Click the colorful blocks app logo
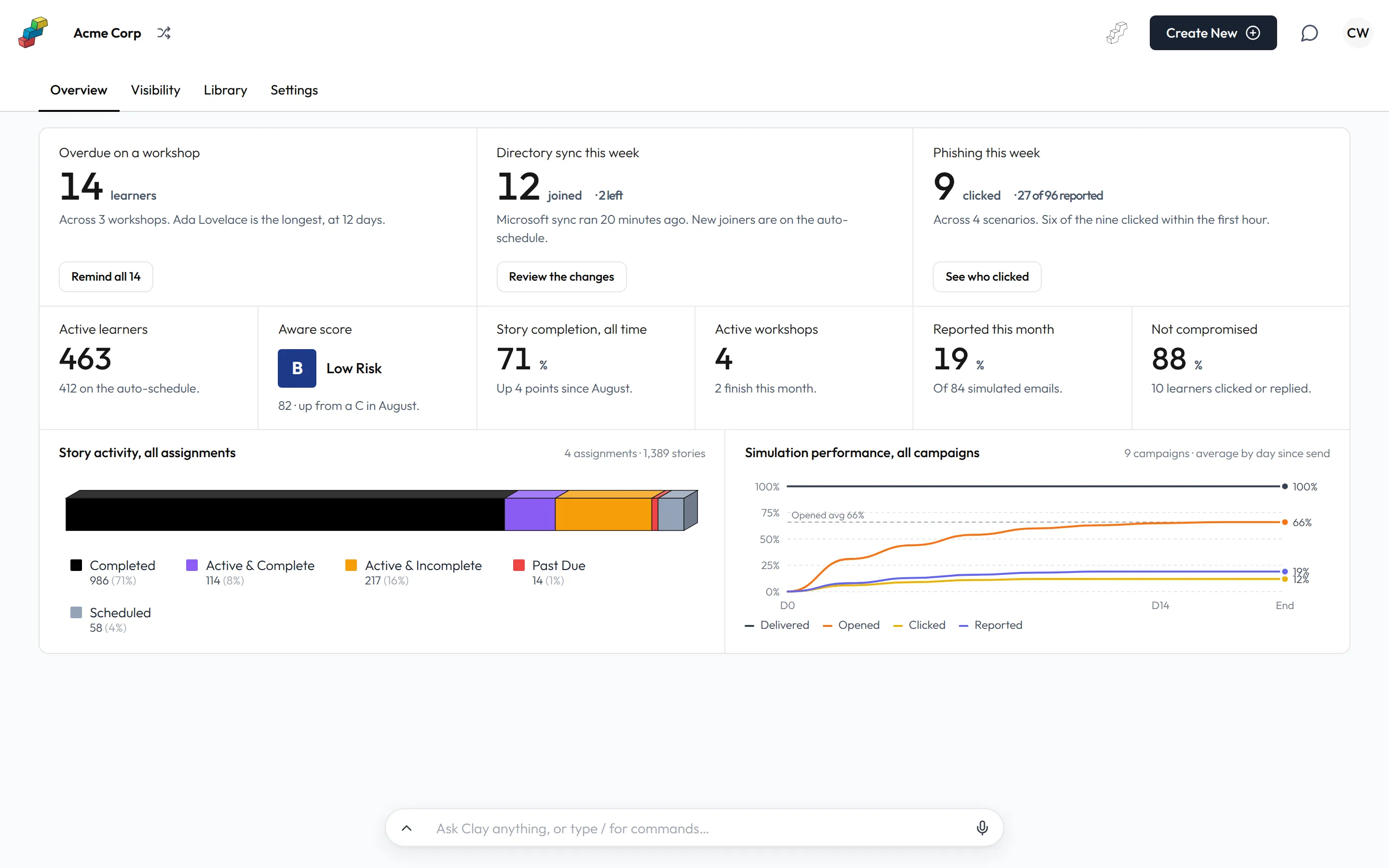1389x868 pixels. [33, 33]
